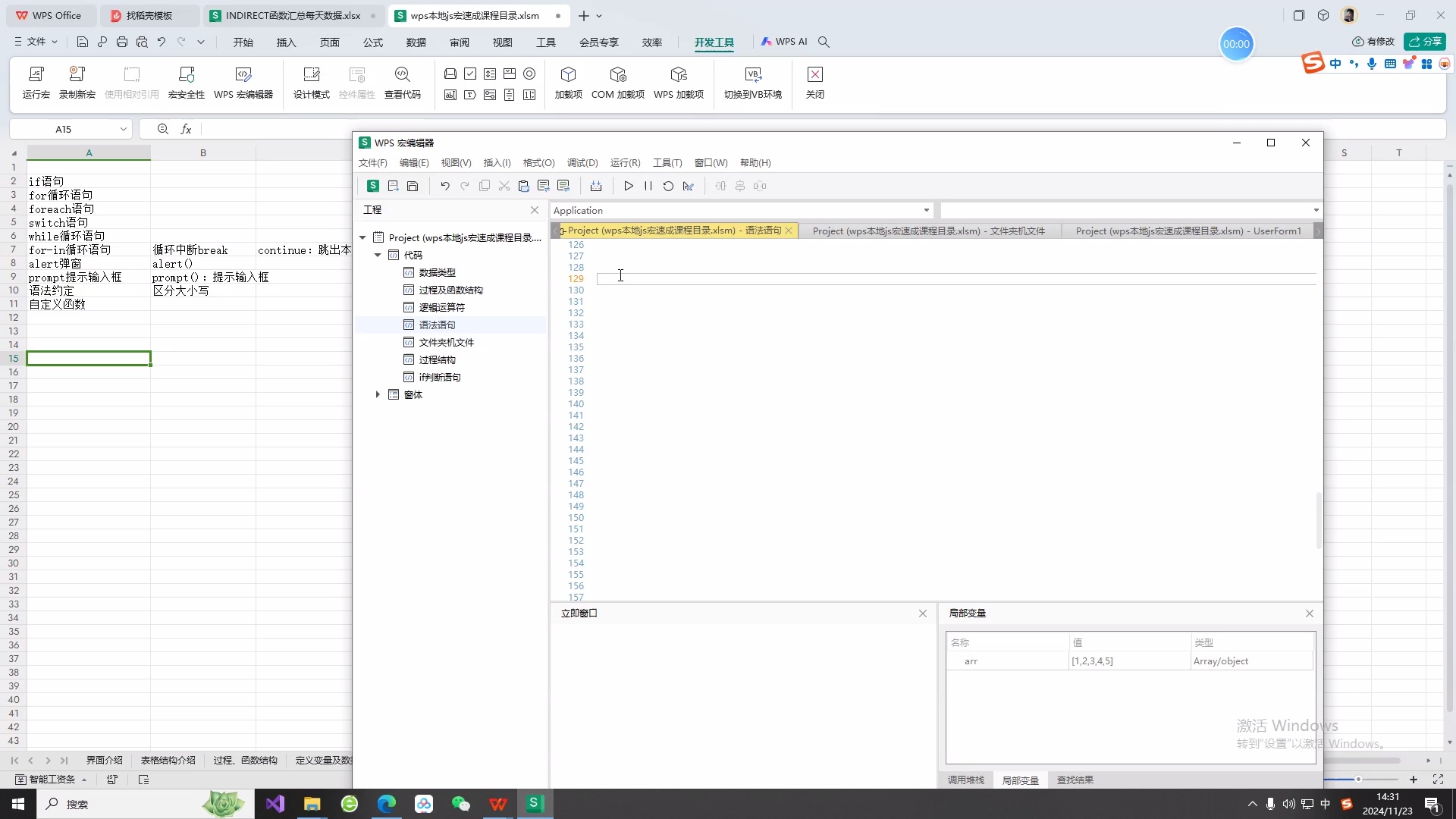Open the 调试(D) menu
This screenshot has width=1456, height=819.
582,162
